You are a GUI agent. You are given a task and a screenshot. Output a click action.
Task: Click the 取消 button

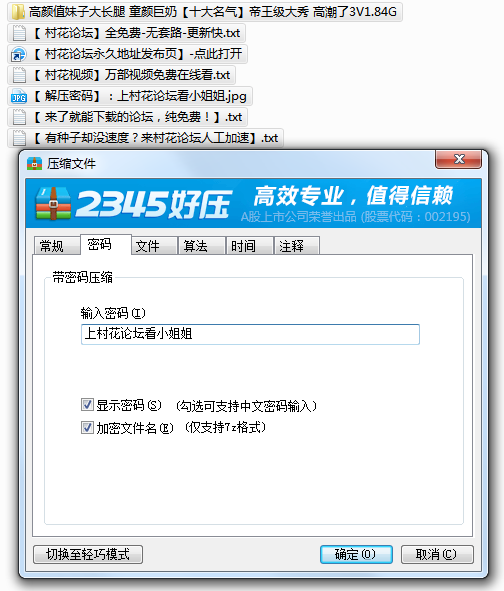click(x=437, y=554)
